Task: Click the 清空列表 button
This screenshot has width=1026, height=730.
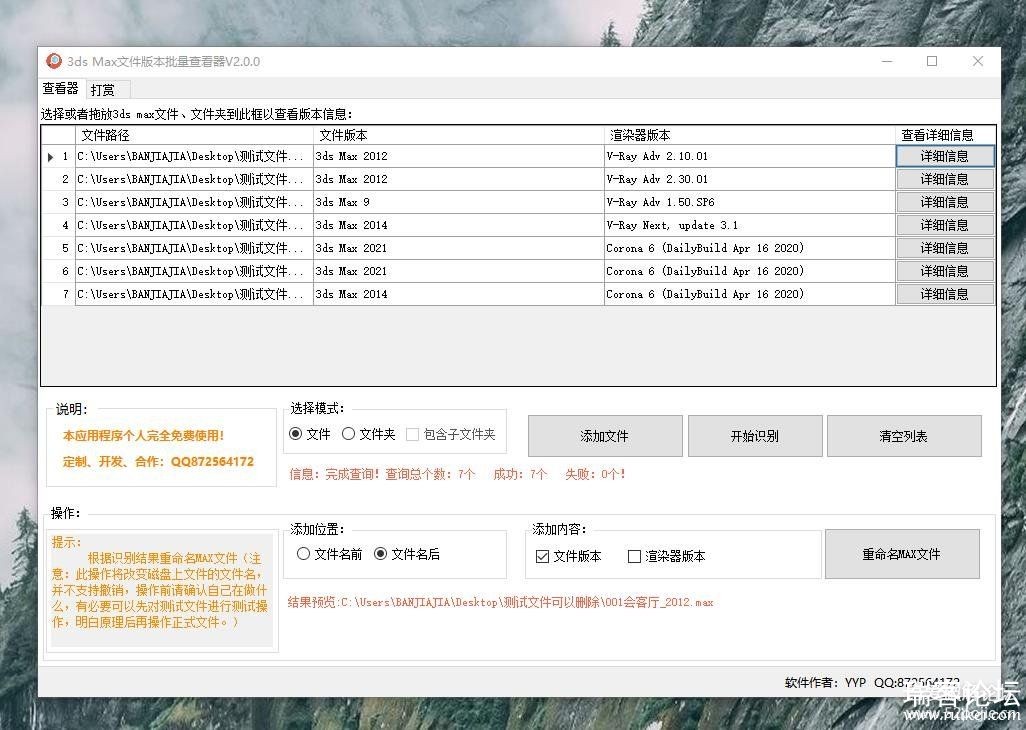Action: pyautogui.click(x=904, y=436)
